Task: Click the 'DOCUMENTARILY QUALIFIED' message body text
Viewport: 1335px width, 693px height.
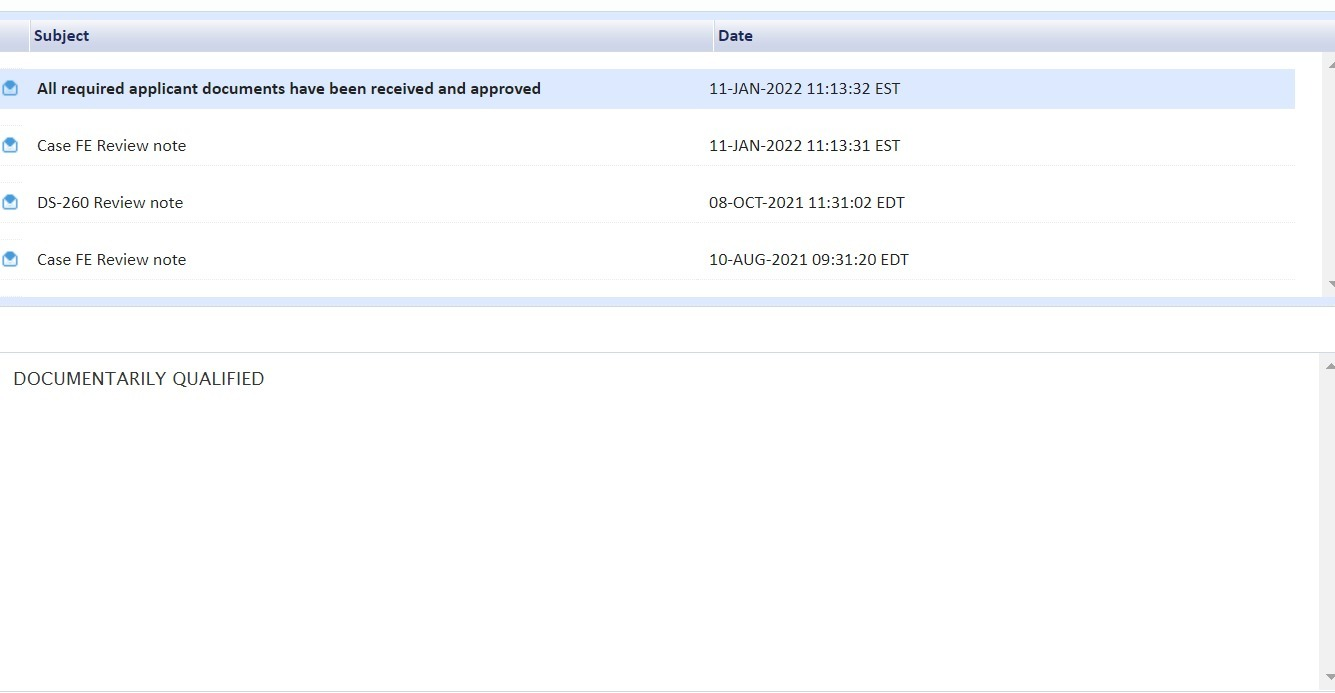Action: click(x=139, y=379)
